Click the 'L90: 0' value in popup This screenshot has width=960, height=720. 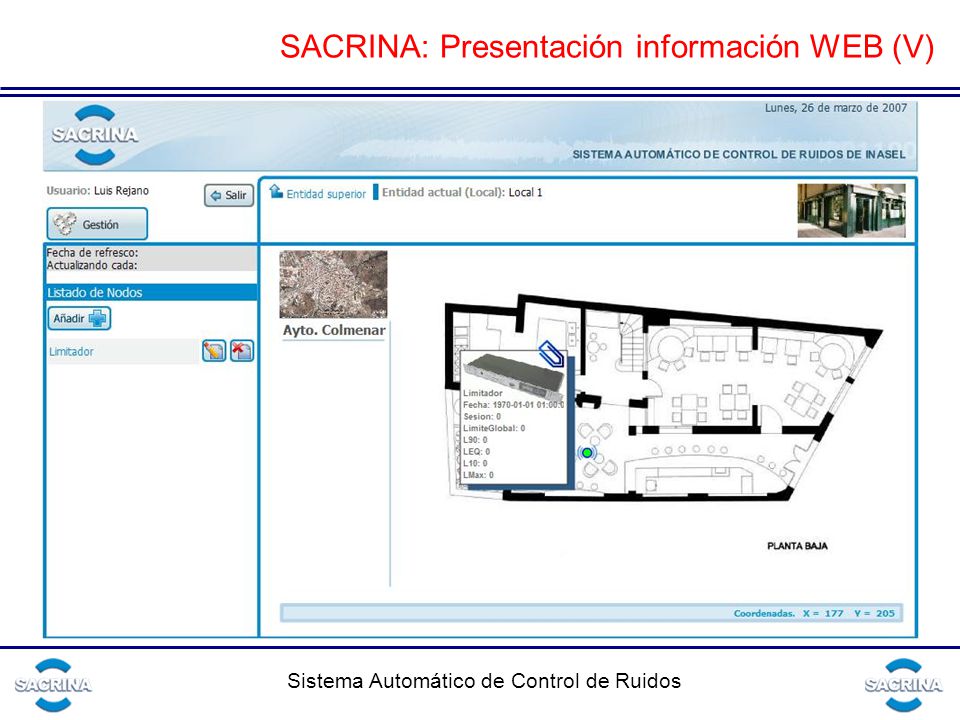pos(475,440)
